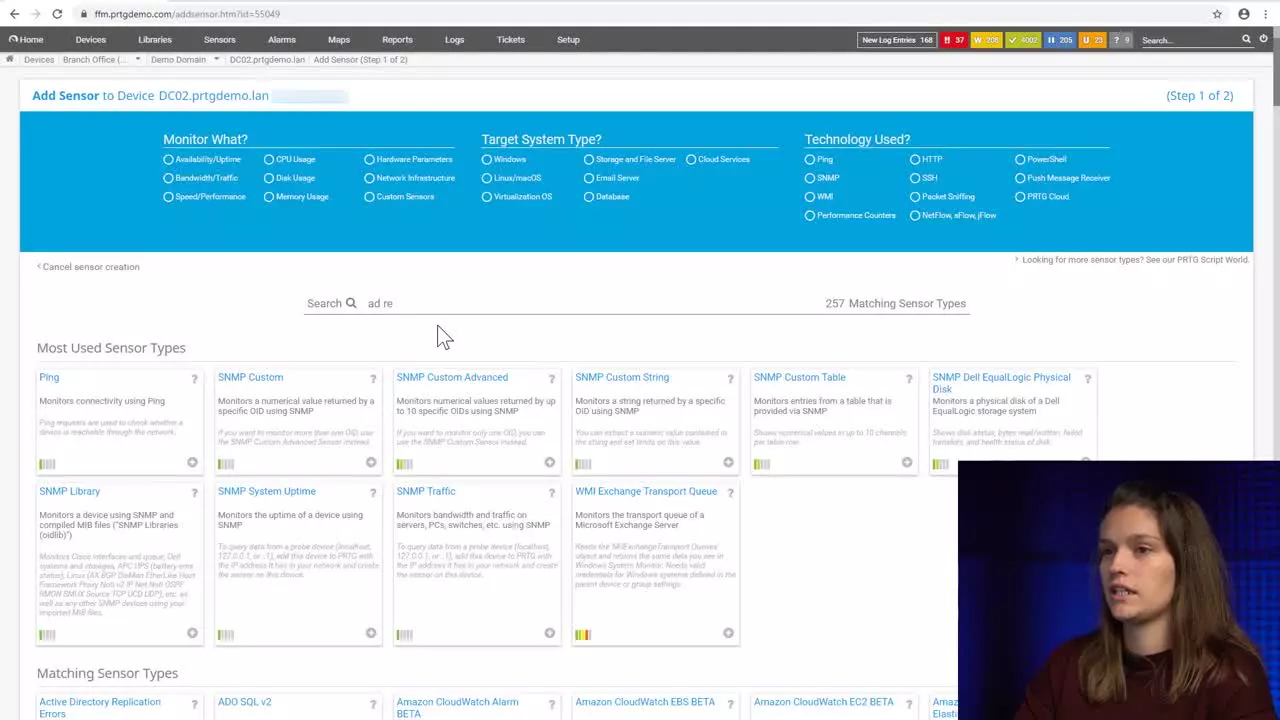
Task: Open help via SNMP Custom question mark icon
Action: (x=373, y=378)
